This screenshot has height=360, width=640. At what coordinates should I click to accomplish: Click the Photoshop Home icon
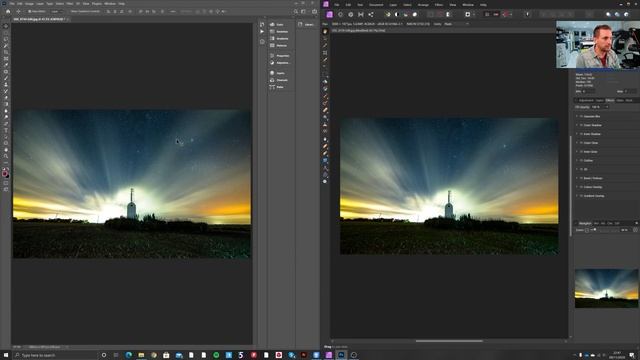(x=8, y=11)
